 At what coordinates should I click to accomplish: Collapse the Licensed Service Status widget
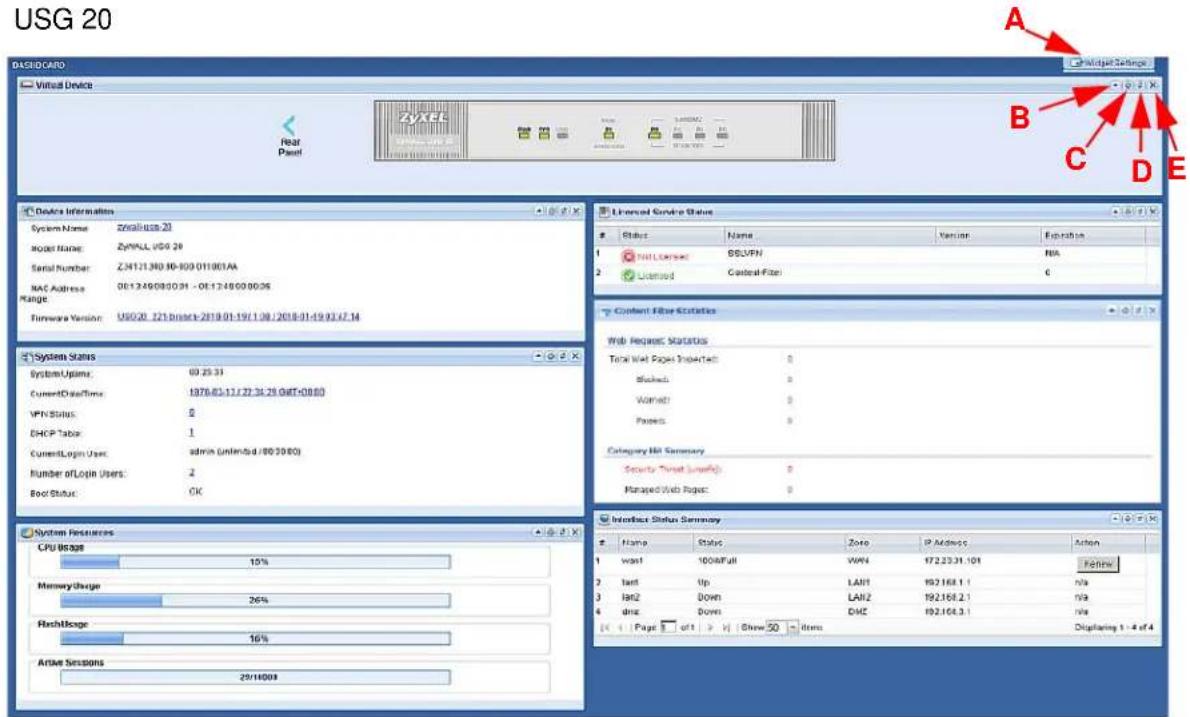1116,212
